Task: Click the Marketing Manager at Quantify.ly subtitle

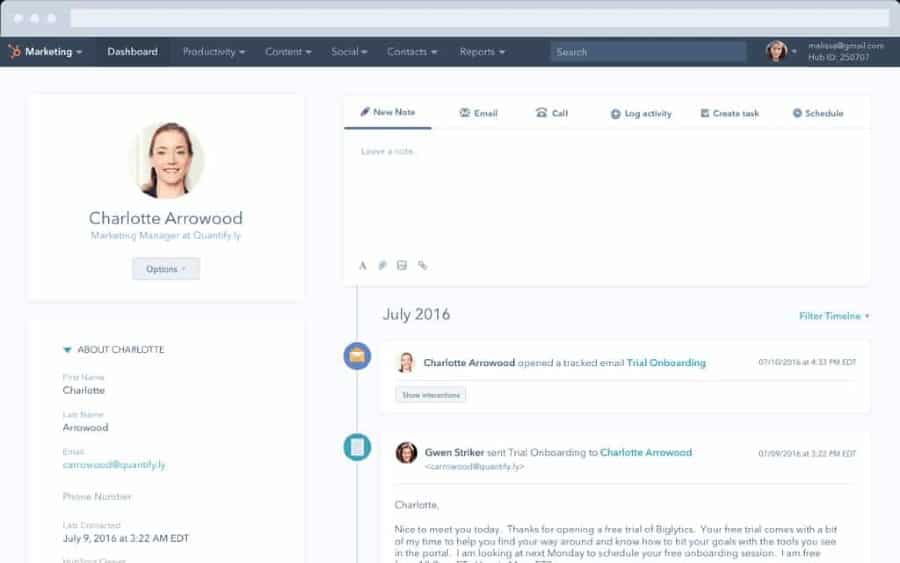Action: tap(166, 235)
